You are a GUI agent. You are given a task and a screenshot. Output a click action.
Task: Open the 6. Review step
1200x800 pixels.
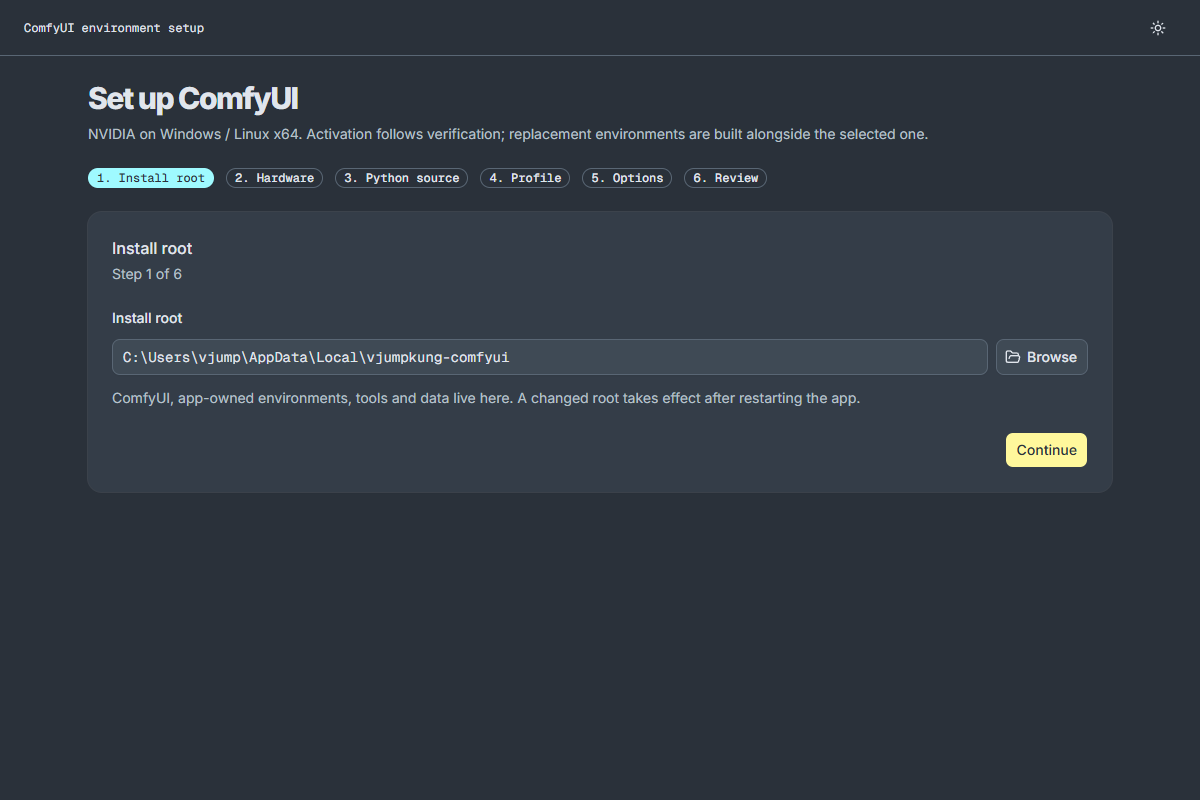click(725, 178)
